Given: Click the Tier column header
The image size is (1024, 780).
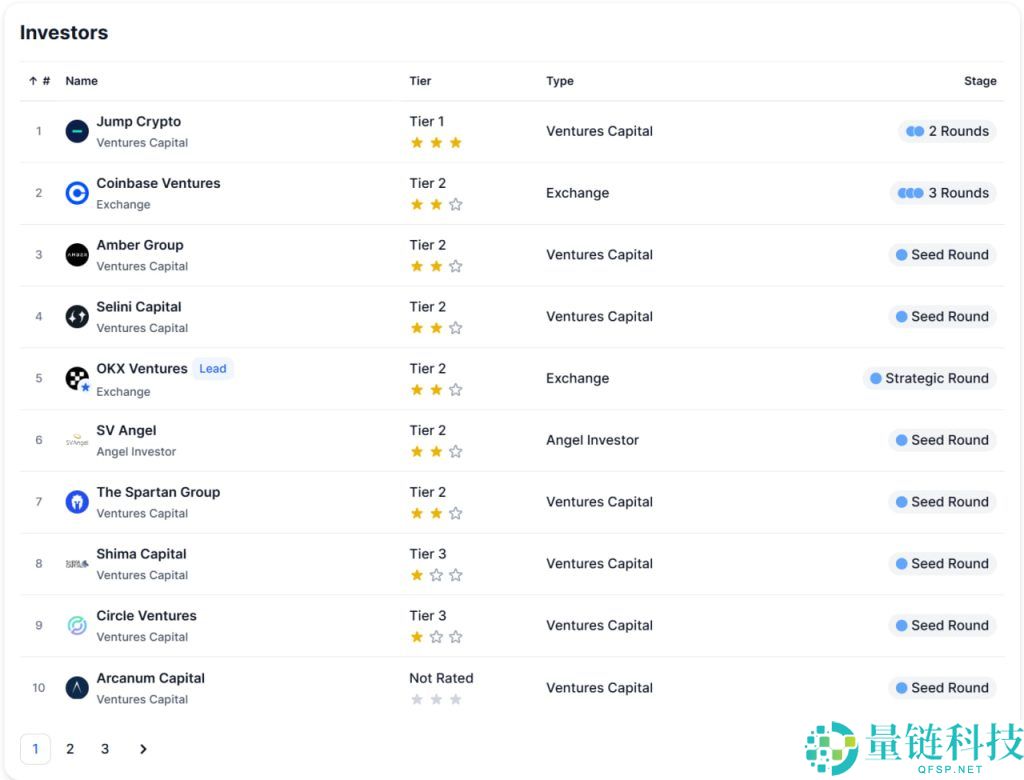Looking at the screenshot, I should point(420,81).
